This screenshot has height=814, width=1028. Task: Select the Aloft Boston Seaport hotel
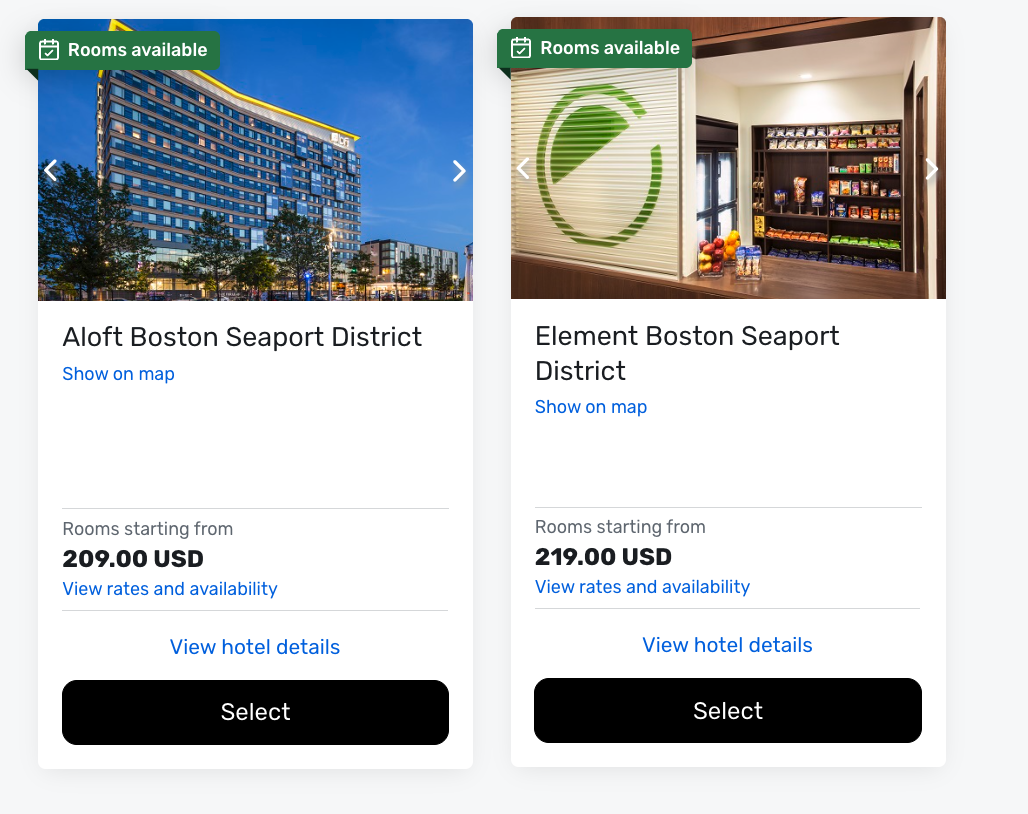tap(255, 712)
